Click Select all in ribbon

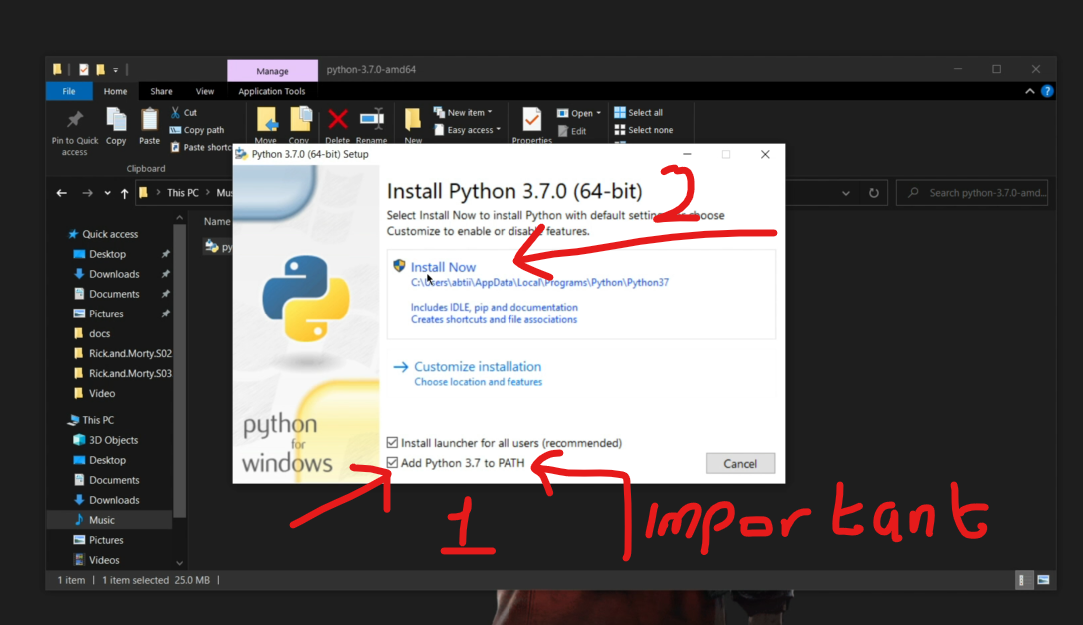pos(639,113)
